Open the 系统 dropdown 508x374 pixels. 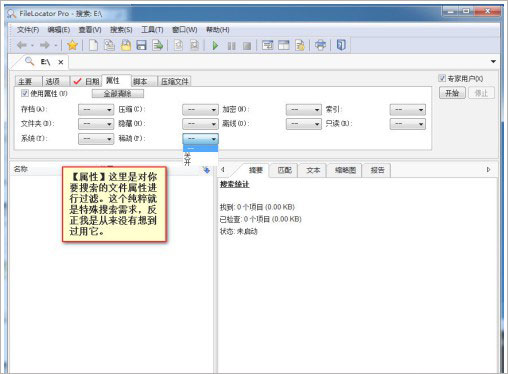tap(96, 139)
